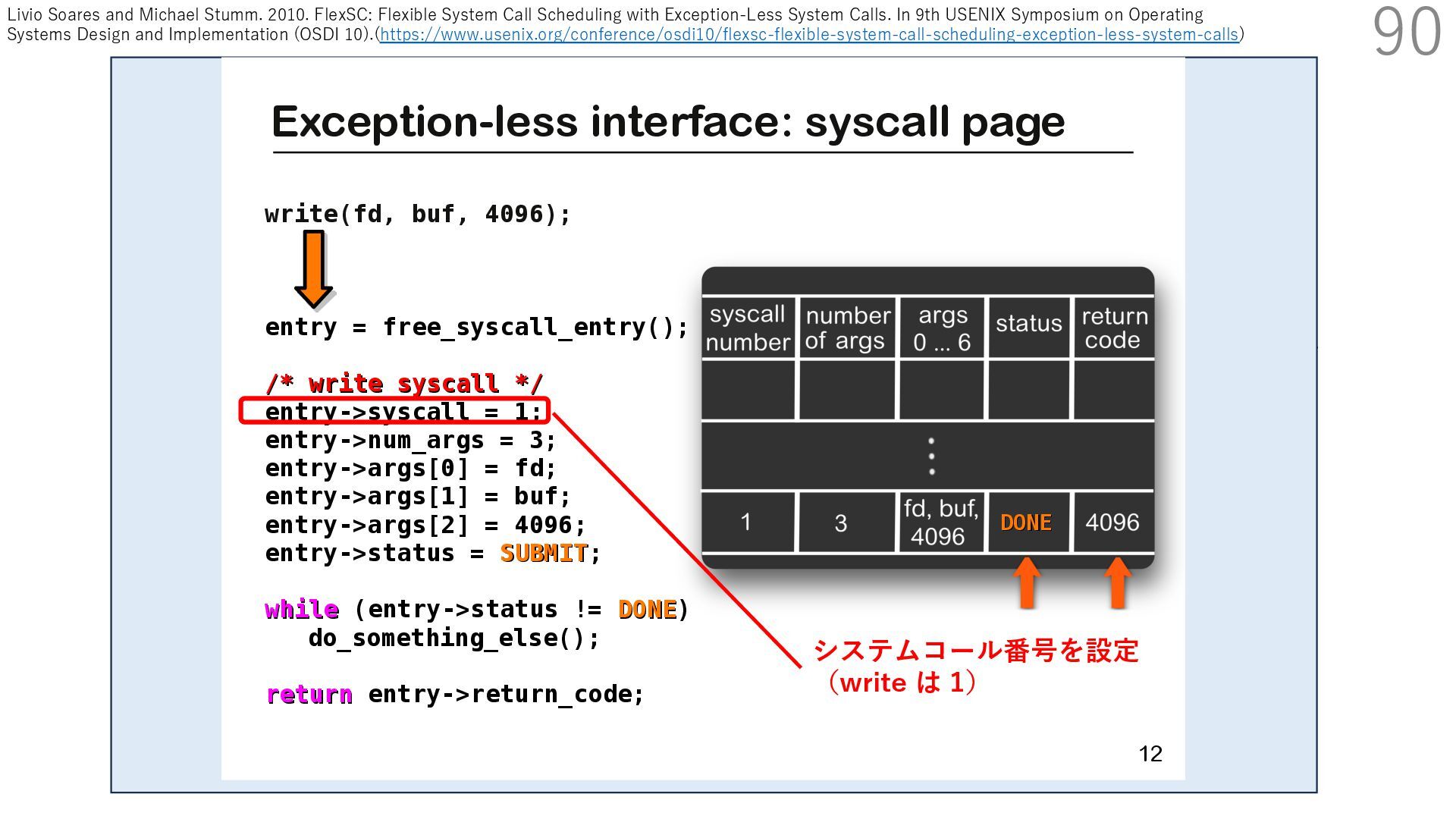Viewport: 1456px width, 819px height.
Task: Click the red '/* write syscall */' comment
Action: point(403,383)
